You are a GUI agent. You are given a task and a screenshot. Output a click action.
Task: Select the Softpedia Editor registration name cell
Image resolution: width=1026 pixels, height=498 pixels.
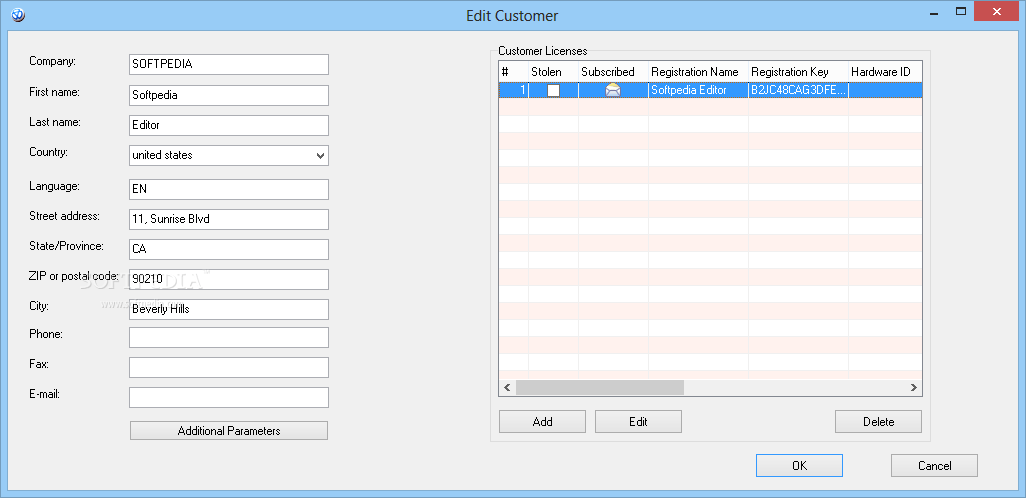point(698,90)
